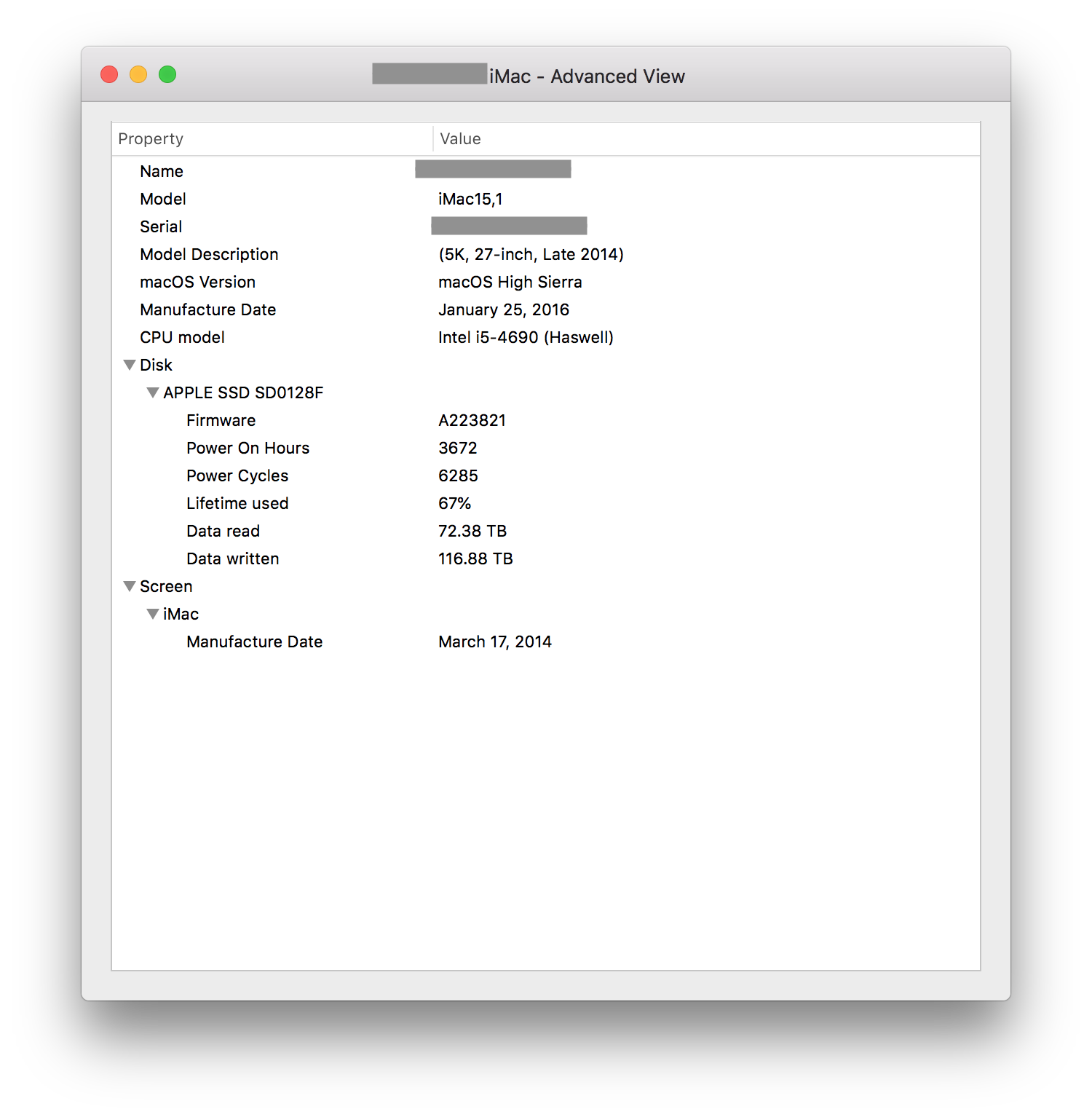The height and width of the screenshot is (1117, 1092).
Task: Click the Intel i5-4690 (Haswell) value
Action: pos(526,337)
